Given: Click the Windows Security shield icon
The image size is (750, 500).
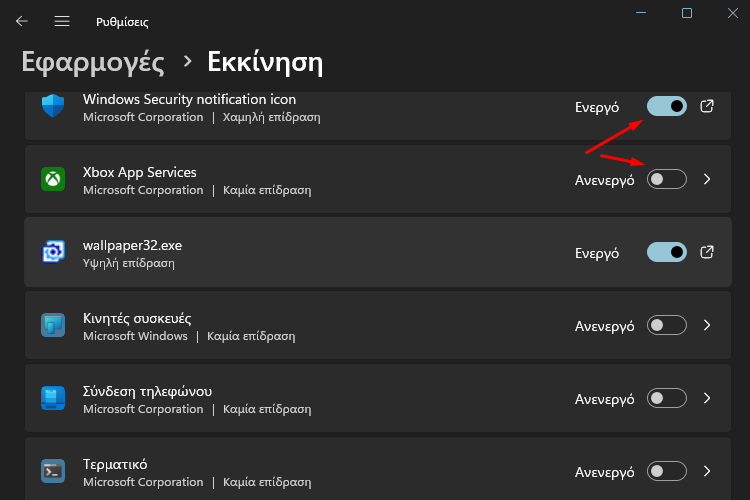Looking at the screenshot, I should [x=53, y=106].
